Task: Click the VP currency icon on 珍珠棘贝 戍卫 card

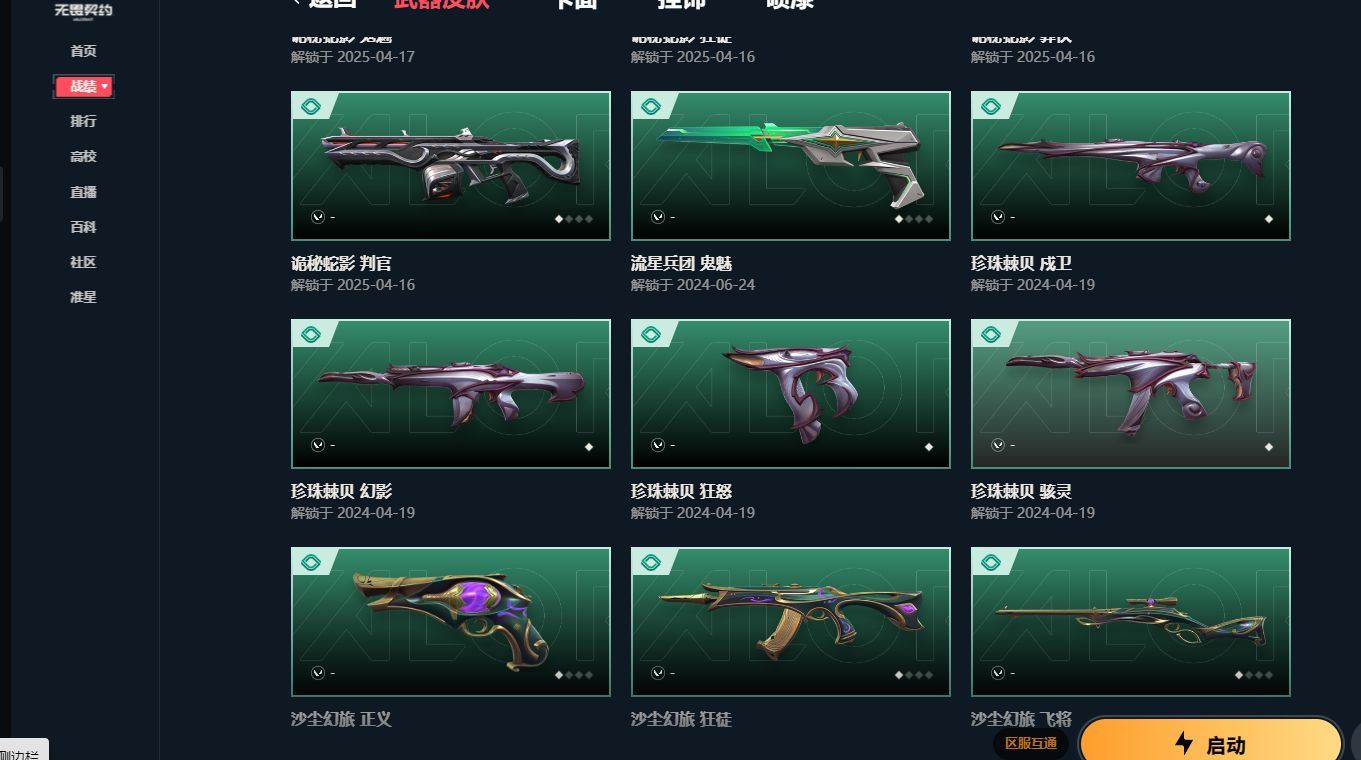Action: click(998, 217)
